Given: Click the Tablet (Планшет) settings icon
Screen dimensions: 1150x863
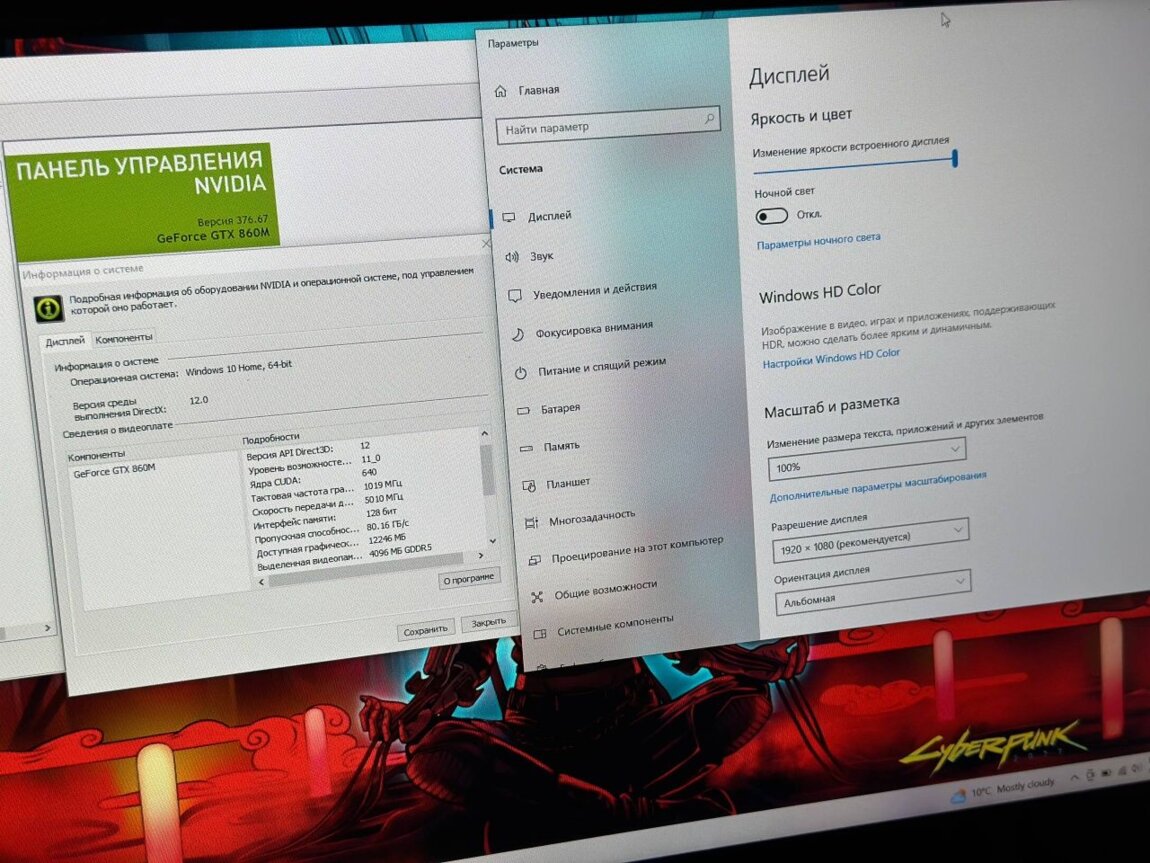Looking at the screenshot, I should [x=528, y=486].
